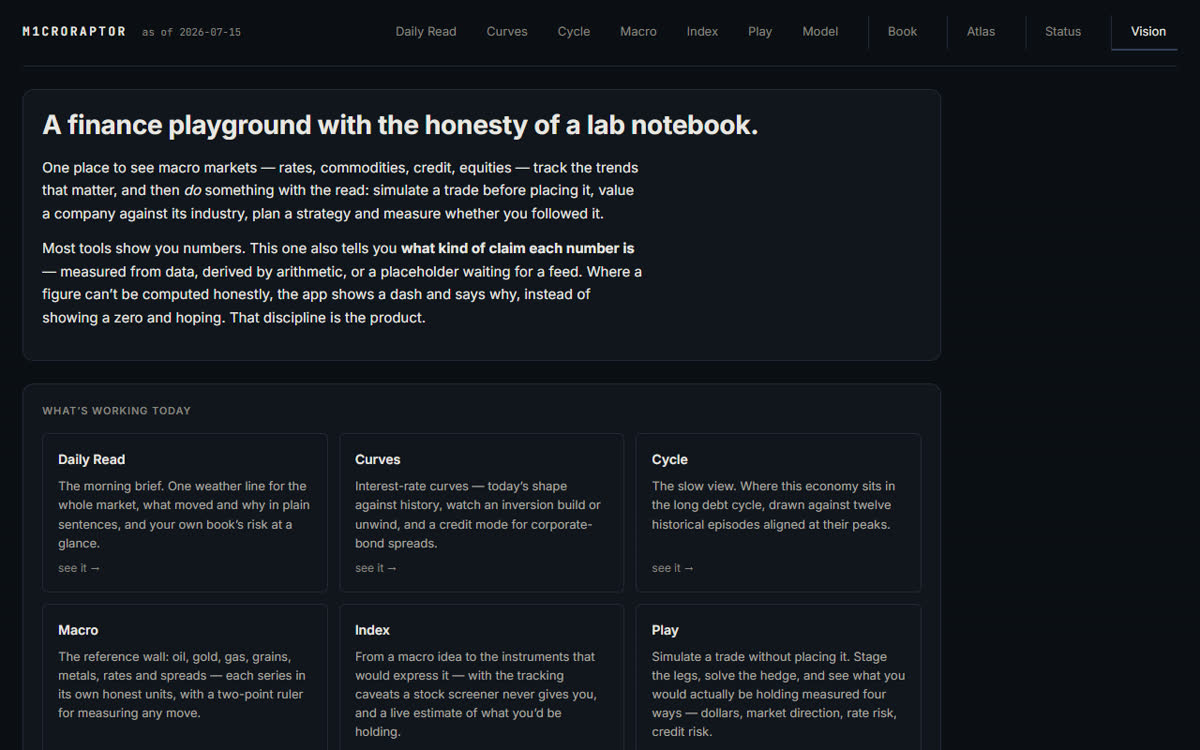Open the Model nav tab

pyautogui.click(x=820, y=31)
